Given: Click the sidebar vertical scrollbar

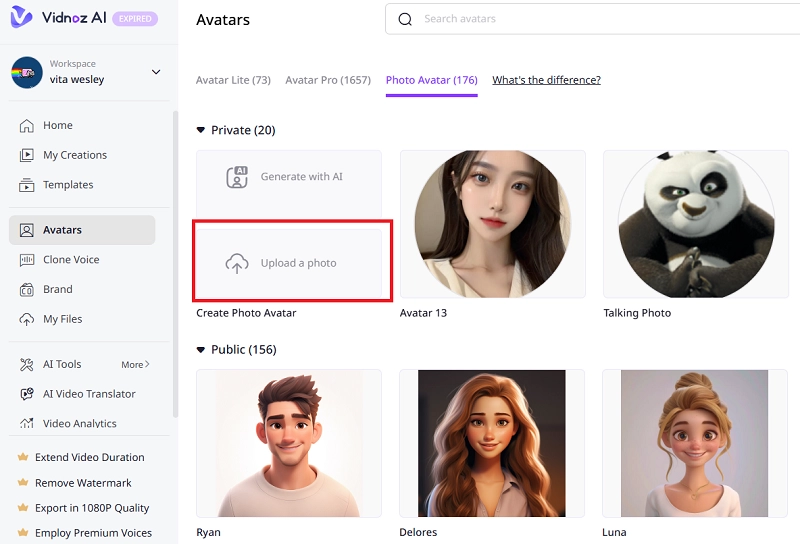Looking at the screenshot, I should 176,264.
